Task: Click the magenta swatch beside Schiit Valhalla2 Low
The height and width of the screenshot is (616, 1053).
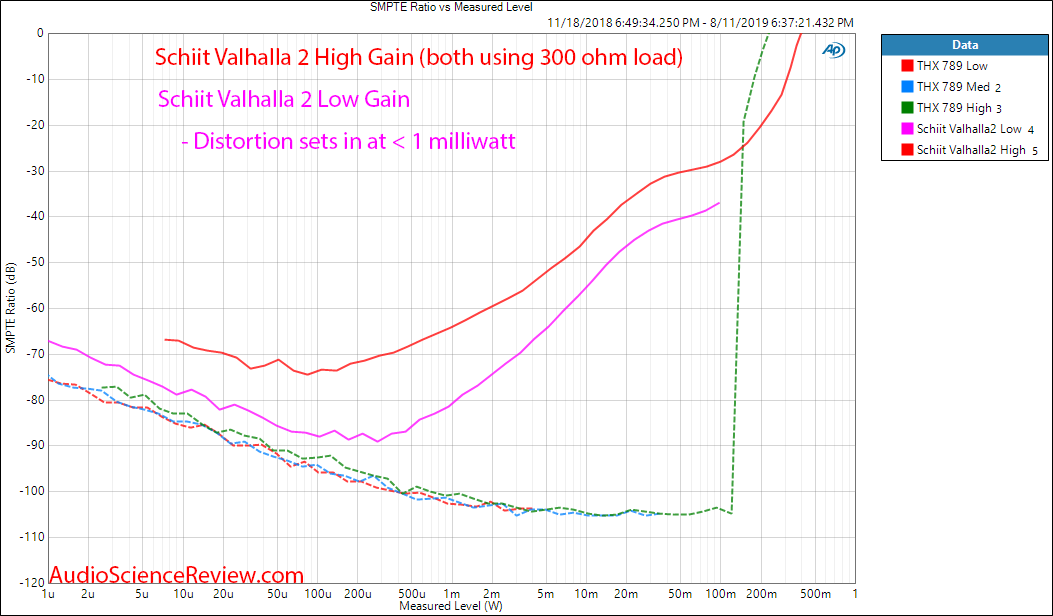Action: pyautogui.click(x=907, y=129)
